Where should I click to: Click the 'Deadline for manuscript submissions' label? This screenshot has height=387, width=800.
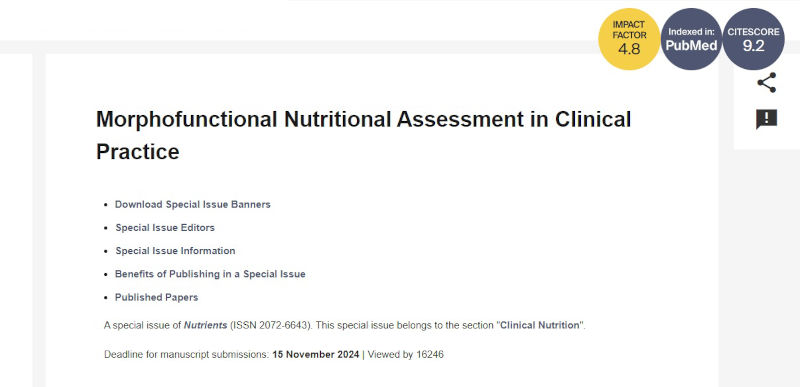coord(186,354)
